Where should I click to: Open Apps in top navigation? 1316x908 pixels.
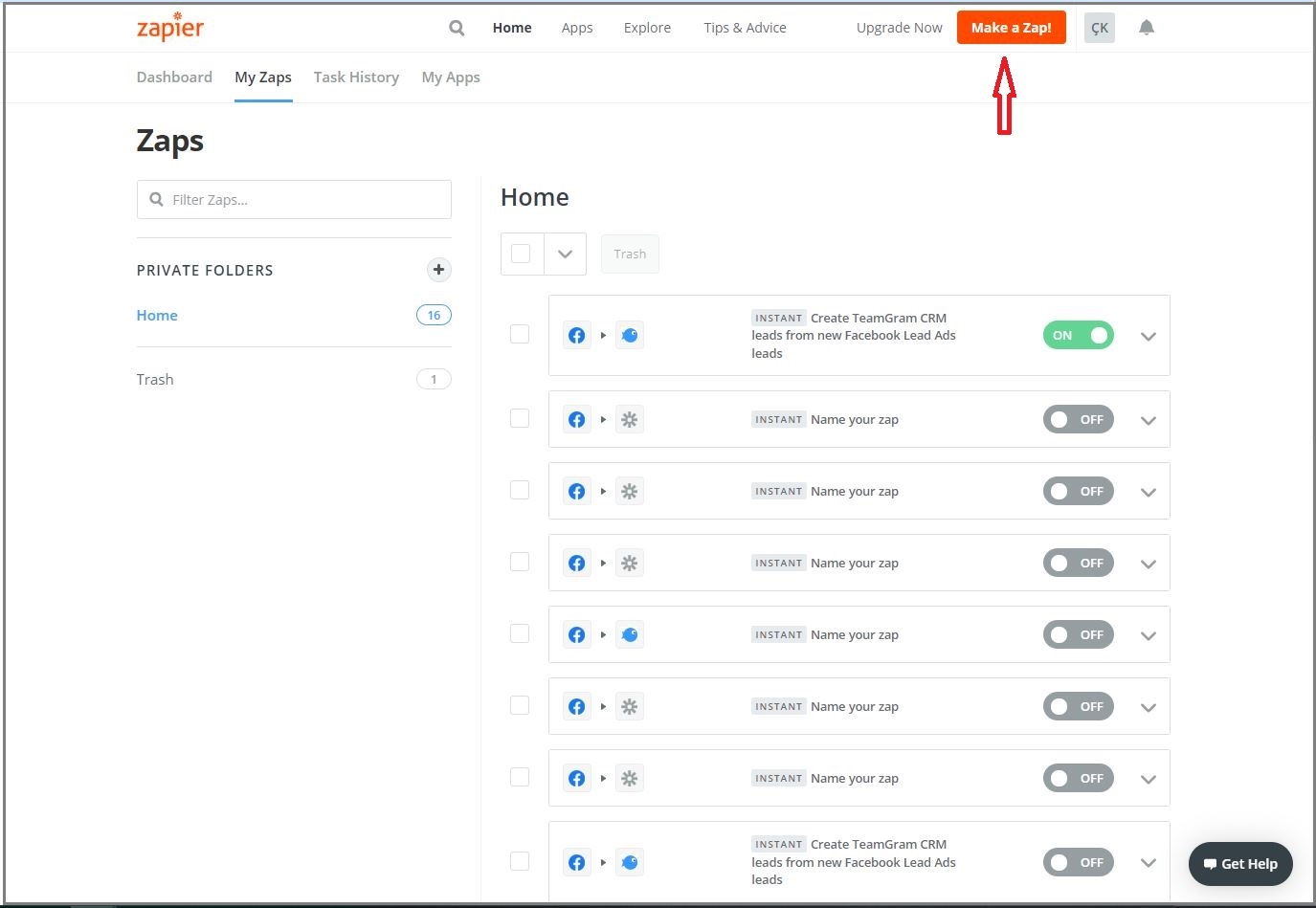click(577, 28)
